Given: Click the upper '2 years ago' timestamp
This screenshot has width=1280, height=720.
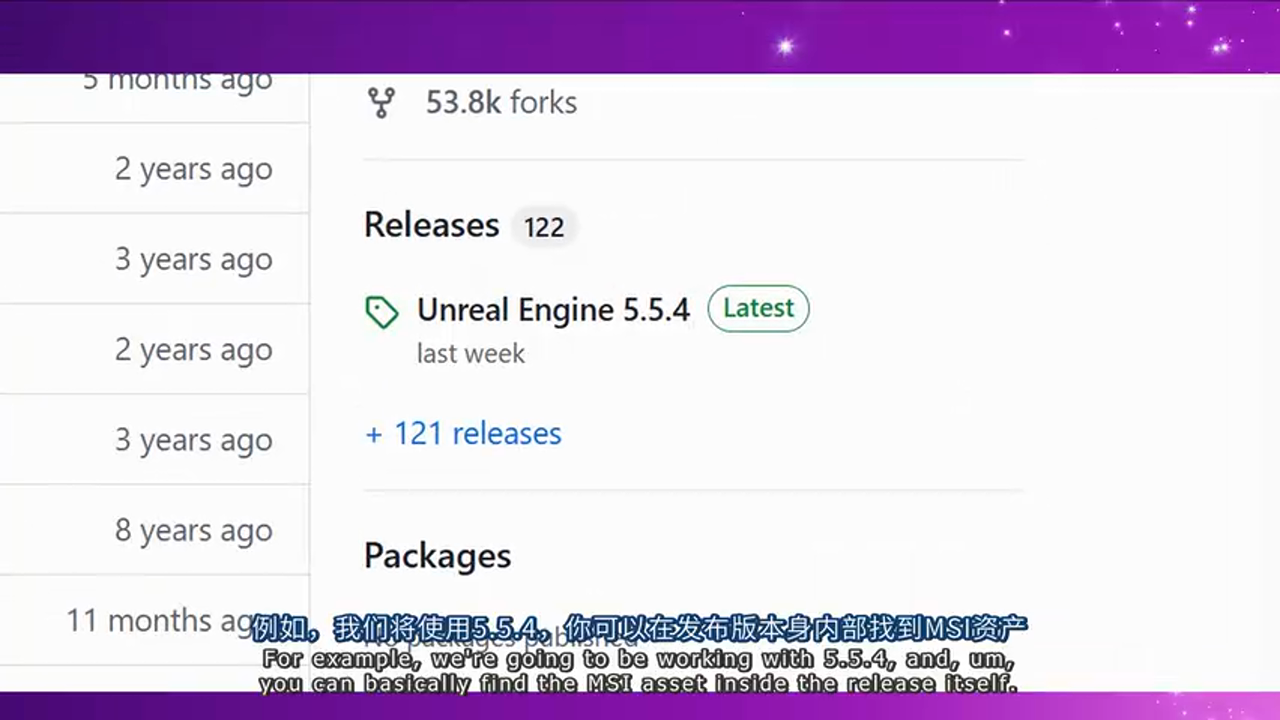Looking at the screenshot, I should 193,169.
